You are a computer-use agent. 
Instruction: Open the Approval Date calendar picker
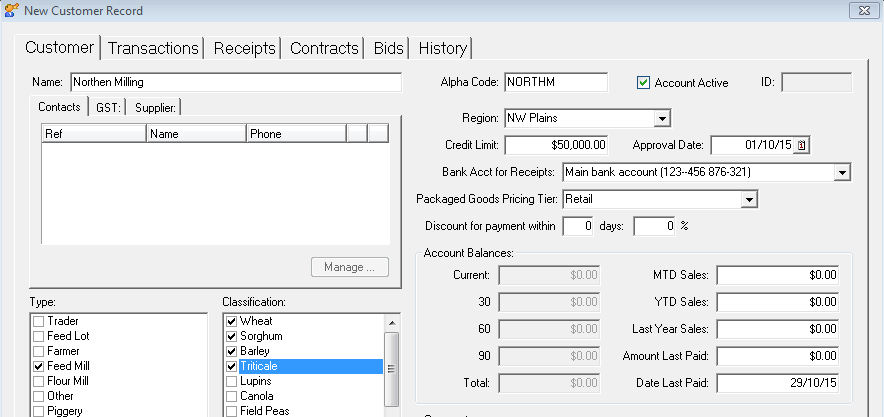click(x=801, y=146)
